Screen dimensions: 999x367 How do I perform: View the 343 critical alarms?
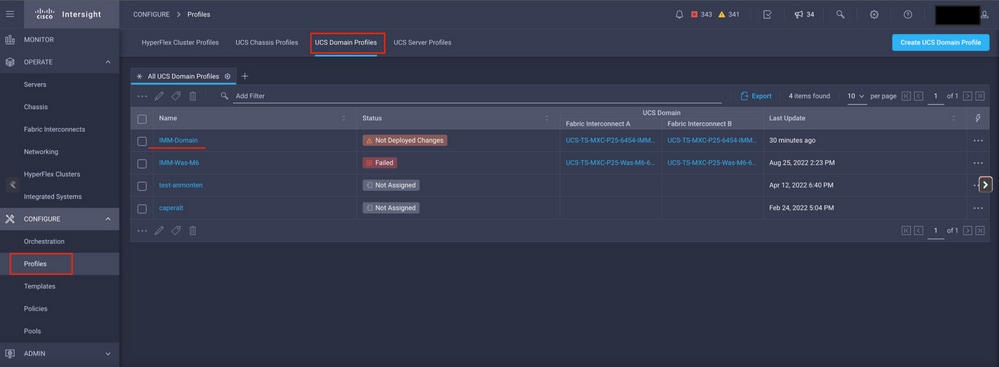point(701,15)
